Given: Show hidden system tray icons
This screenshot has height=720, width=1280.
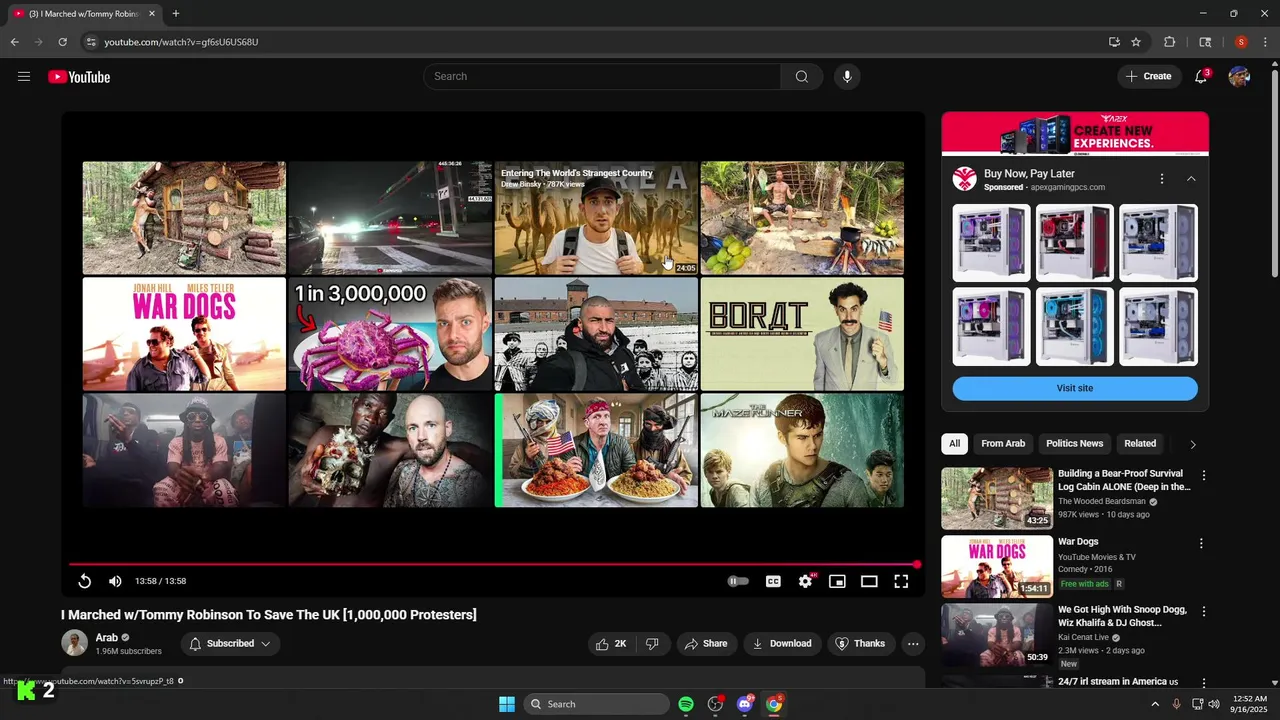Looking at the screenshot, I should tap(1155, 704).
